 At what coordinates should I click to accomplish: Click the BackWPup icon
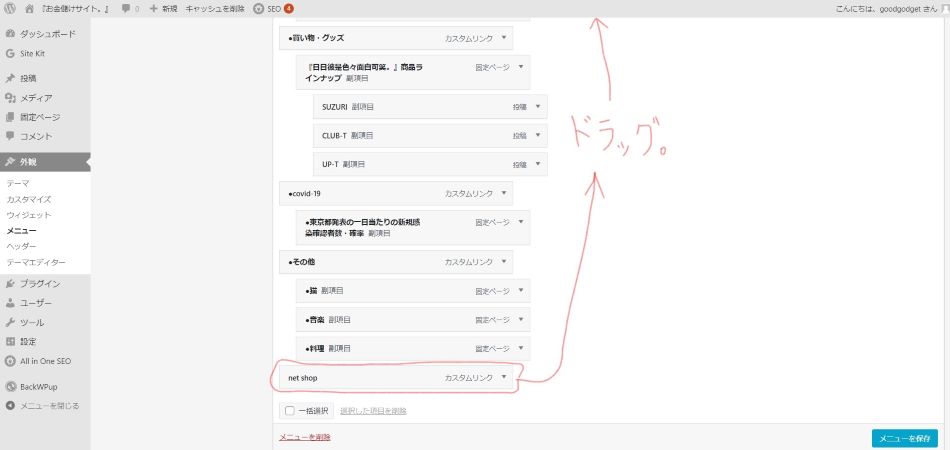[x=10, y=386]
